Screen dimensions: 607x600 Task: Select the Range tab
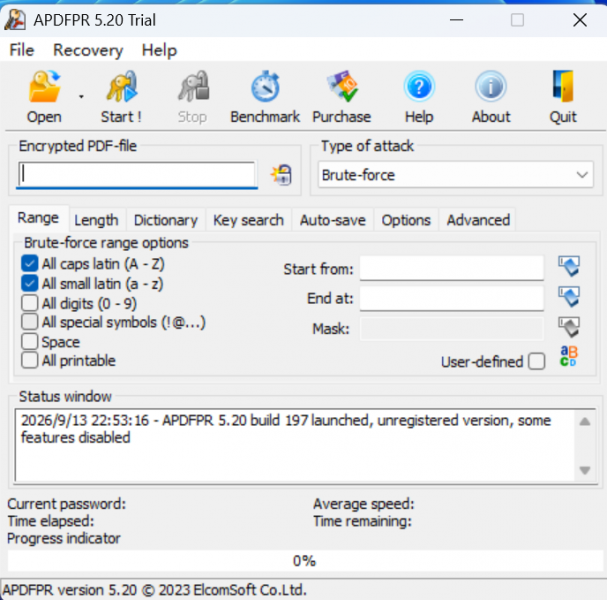coord(38,218)
